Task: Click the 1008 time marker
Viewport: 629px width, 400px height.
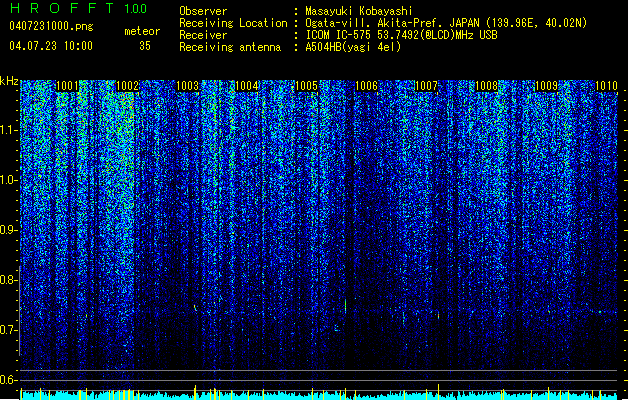Action: click(x=486, y=86)
